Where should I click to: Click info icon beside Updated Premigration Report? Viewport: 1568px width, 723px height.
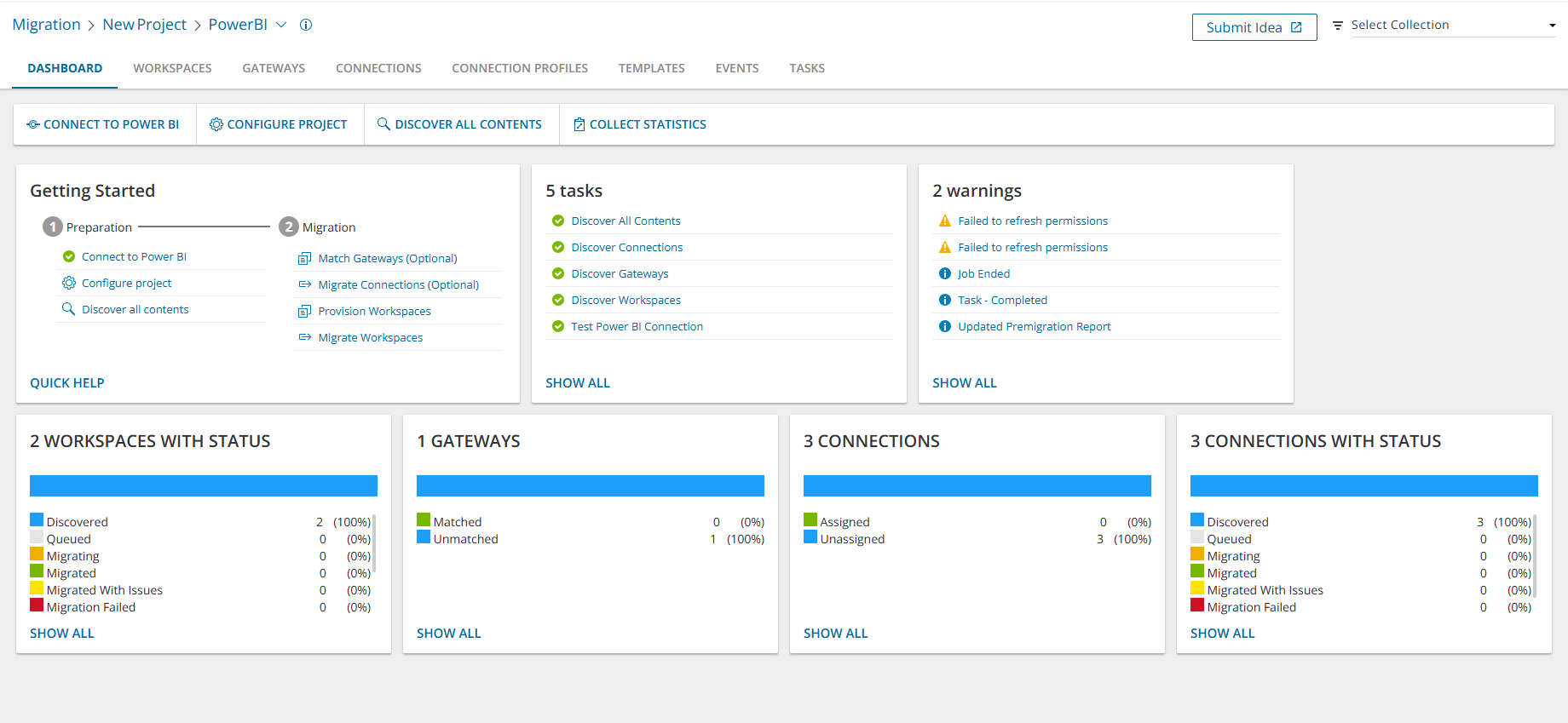point(945,326)
